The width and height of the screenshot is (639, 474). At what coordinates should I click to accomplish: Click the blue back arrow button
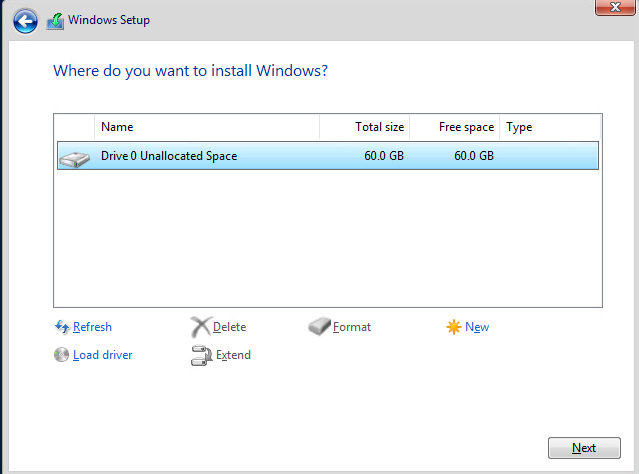tap(25, 21)
